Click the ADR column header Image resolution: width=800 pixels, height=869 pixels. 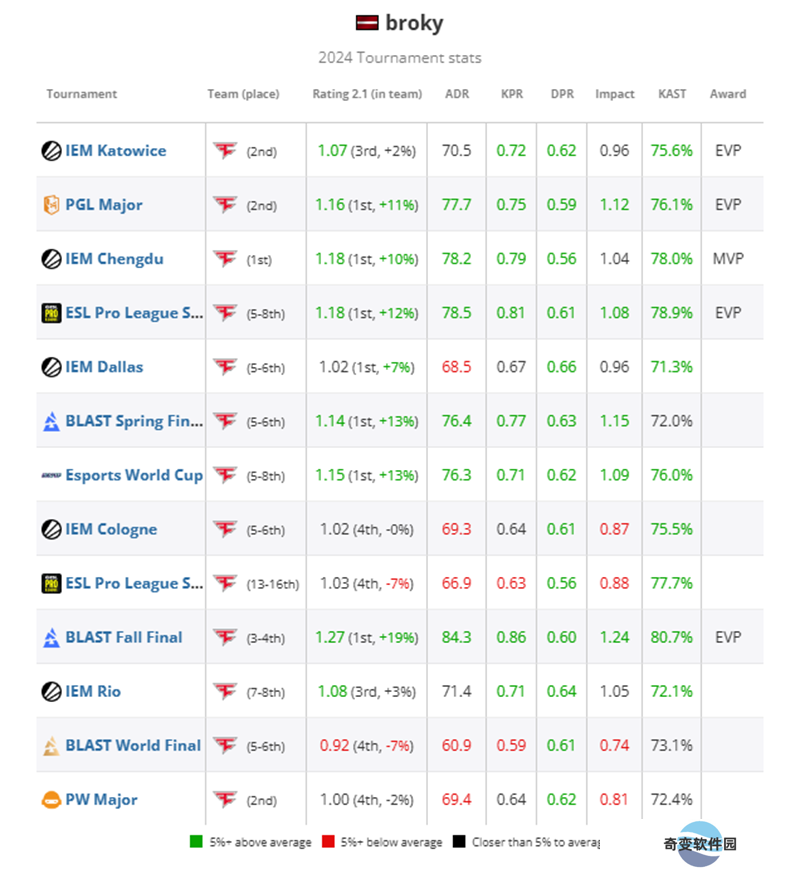pyautogui.click(x=457, y=94)
